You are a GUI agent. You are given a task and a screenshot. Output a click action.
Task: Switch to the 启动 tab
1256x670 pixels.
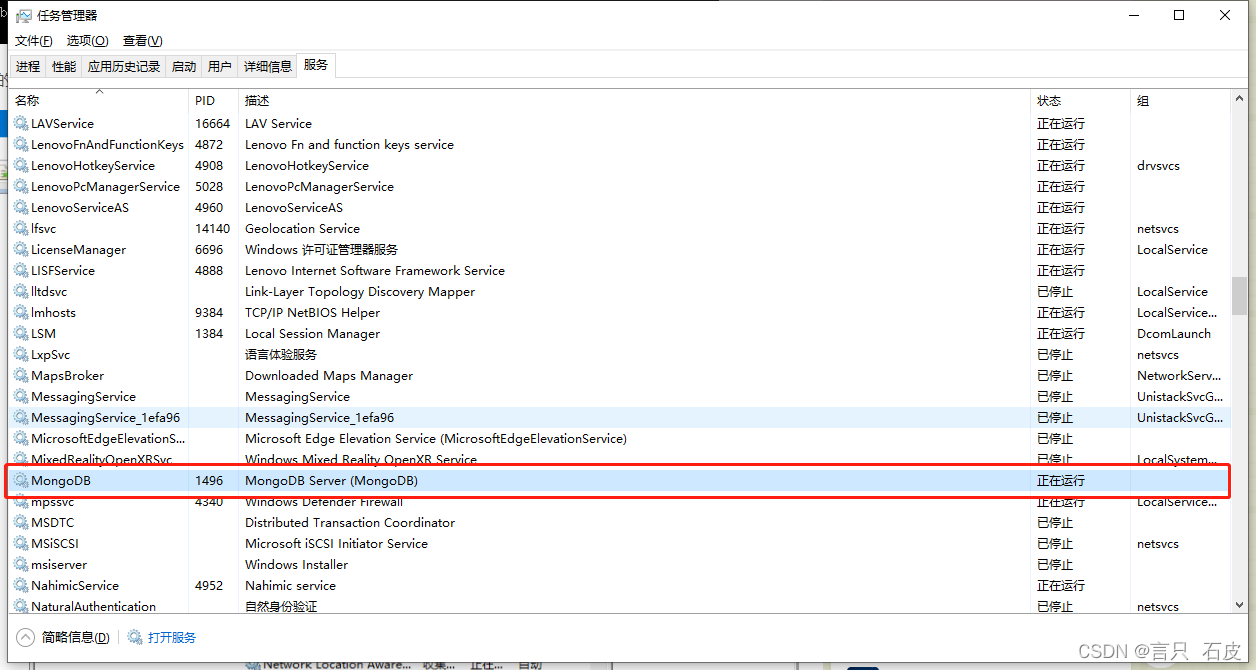184,66
